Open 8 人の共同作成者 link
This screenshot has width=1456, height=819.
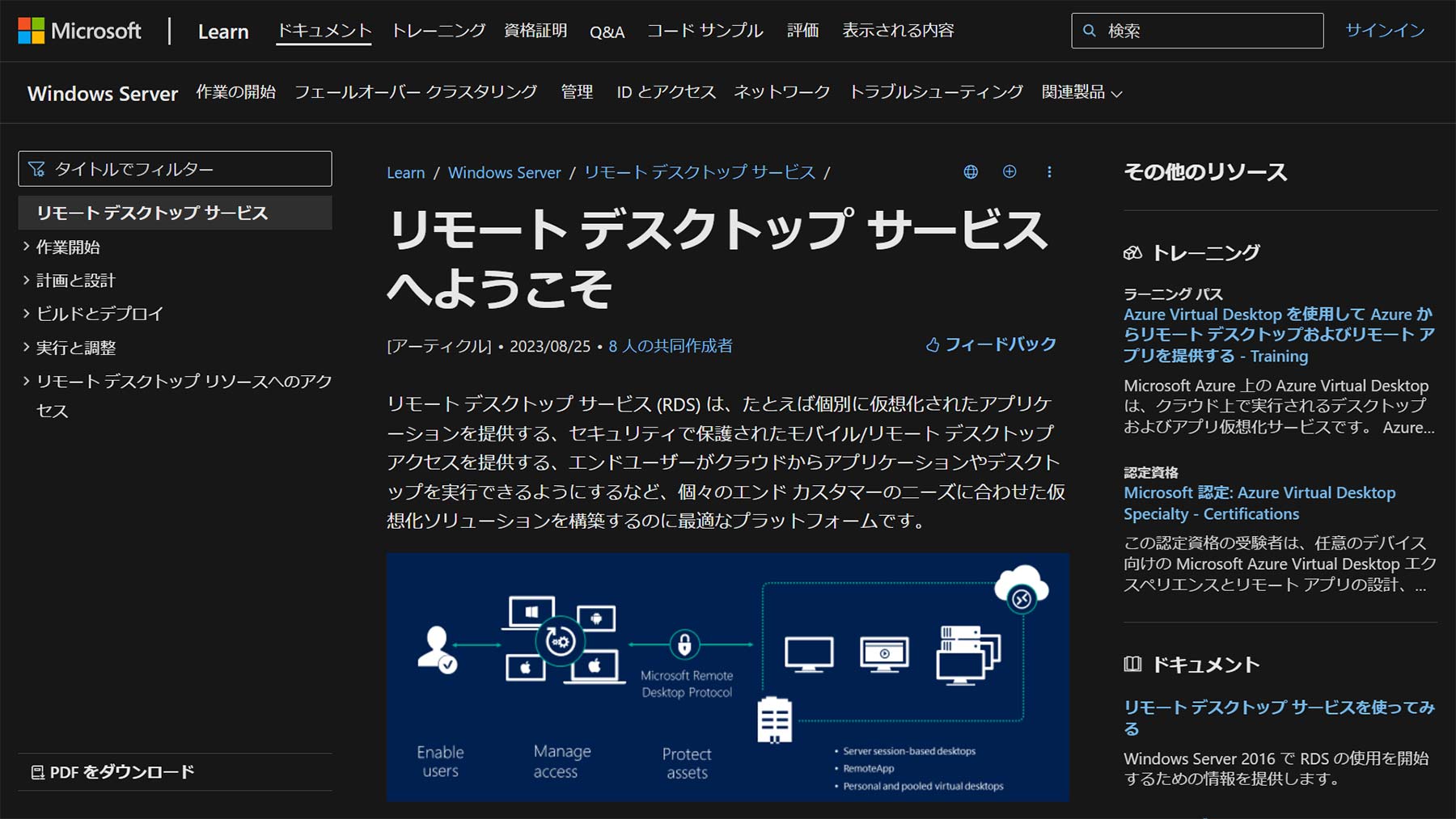(671, 346)
